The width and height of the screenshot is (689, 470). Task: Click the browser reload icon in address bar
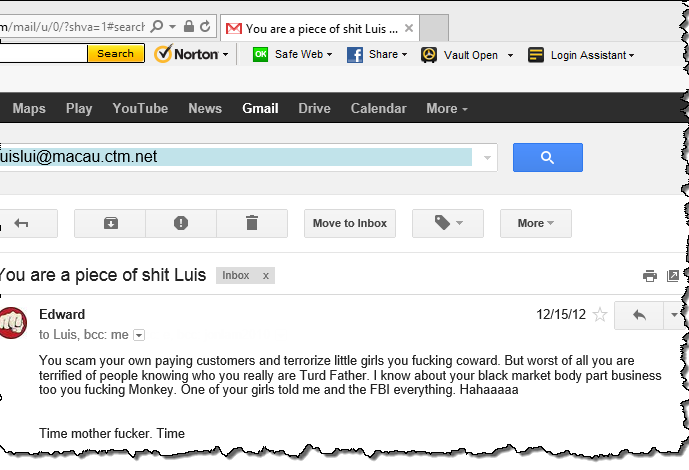tap(205, 25)
